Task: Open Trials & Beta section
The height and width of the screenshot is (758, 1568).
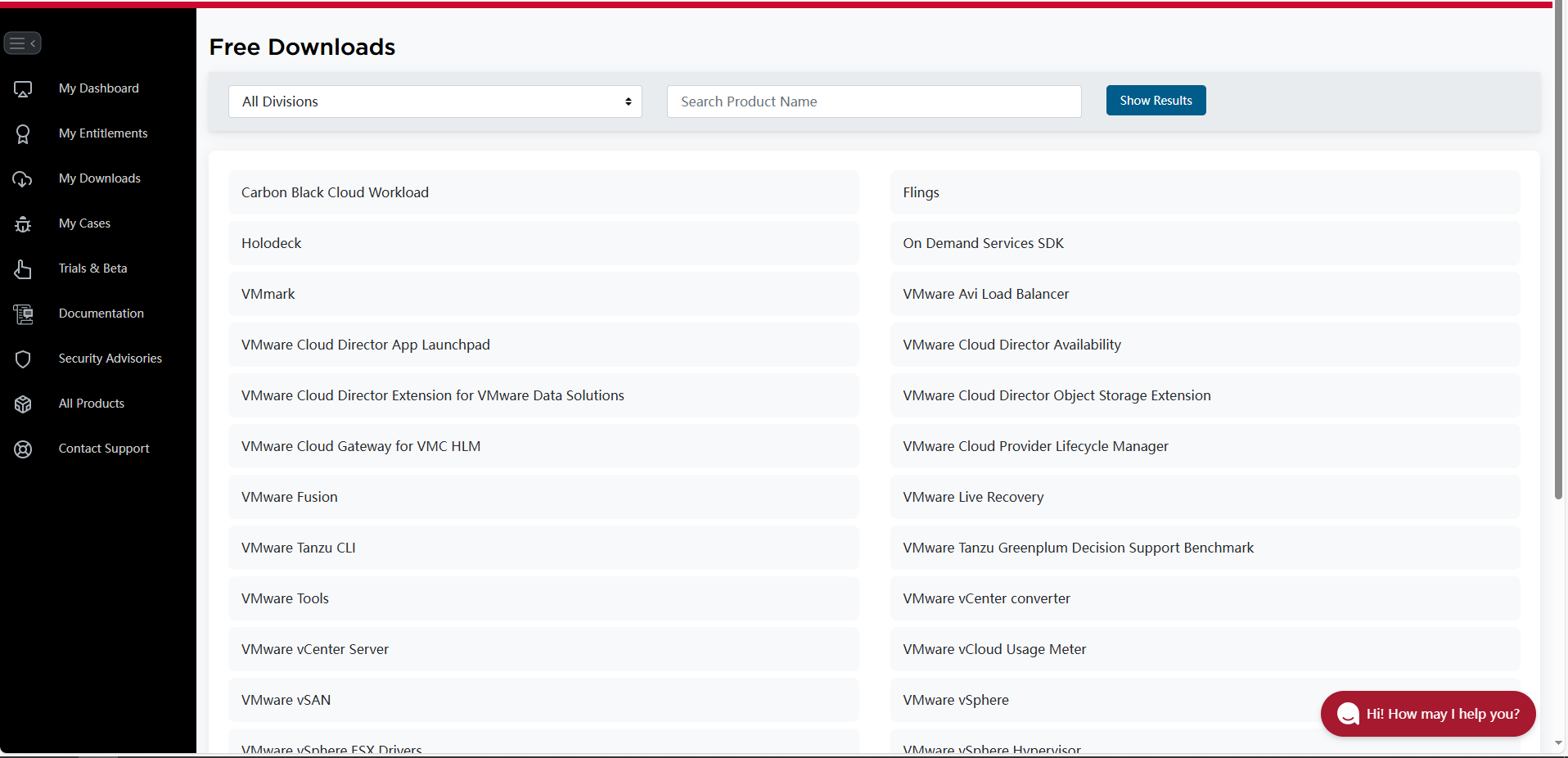Action: click(92, 268)
